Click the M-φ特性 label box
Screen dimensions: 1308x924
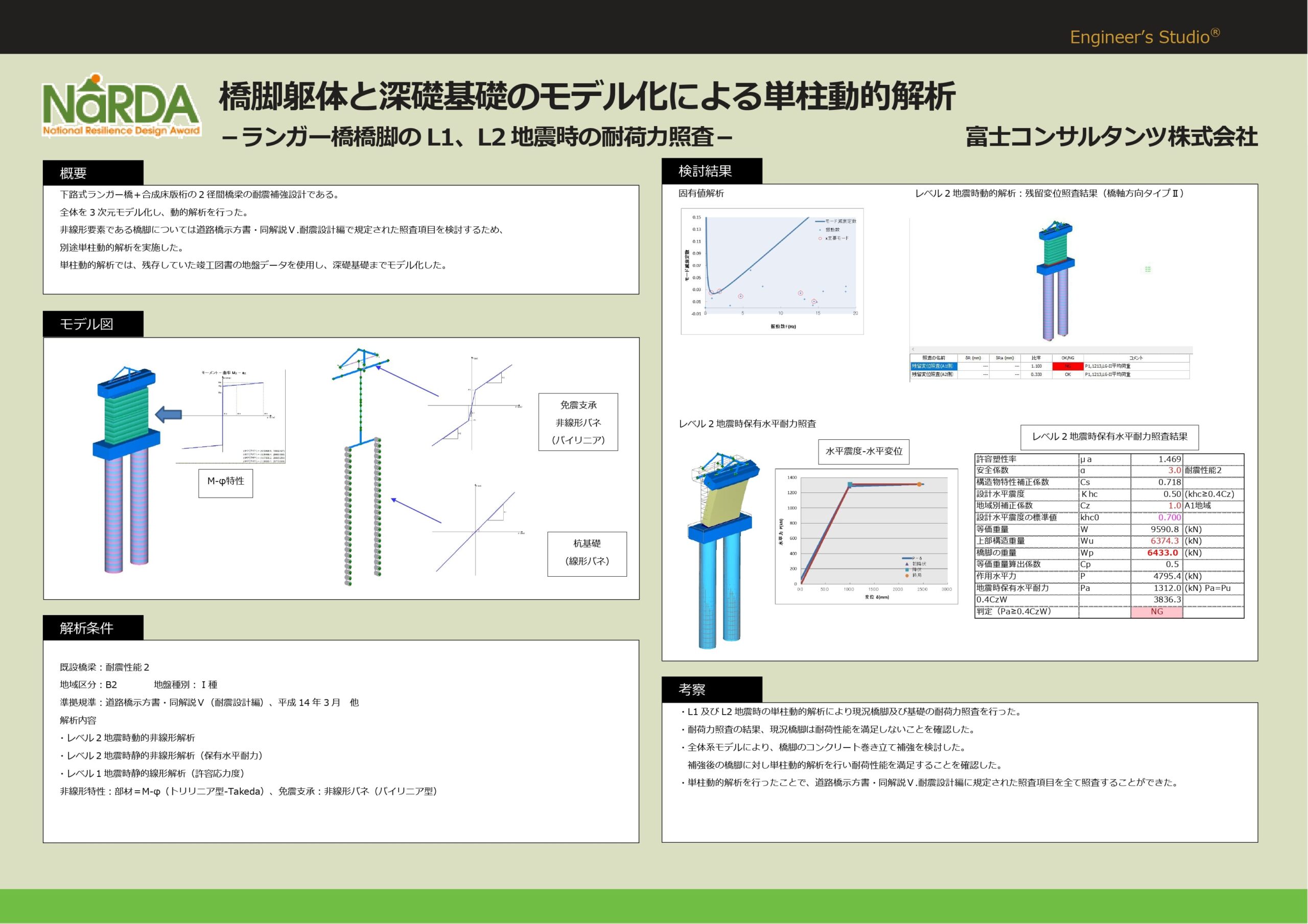pyautogui.click(x=226, y=483)
